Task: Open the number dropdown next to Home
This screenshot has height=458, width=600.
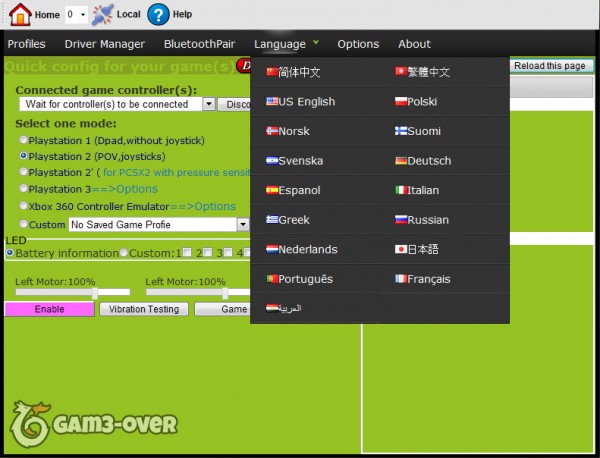Action: point(75,15)
